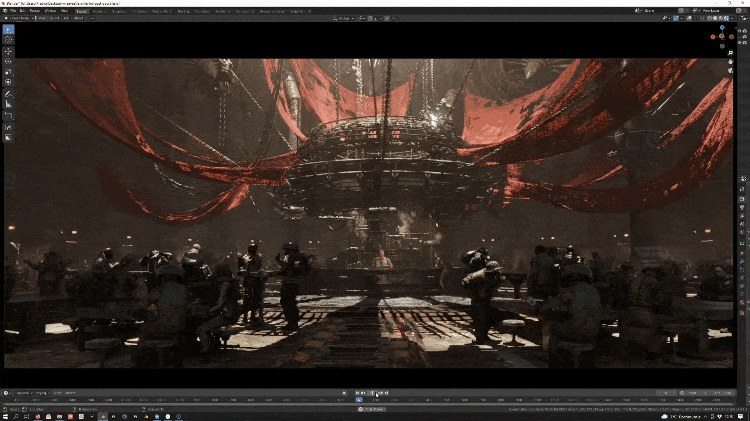Toggle timeline preview range clock
Screen dimensions: 750x421
pyautogui.click(x=682, y=393)
